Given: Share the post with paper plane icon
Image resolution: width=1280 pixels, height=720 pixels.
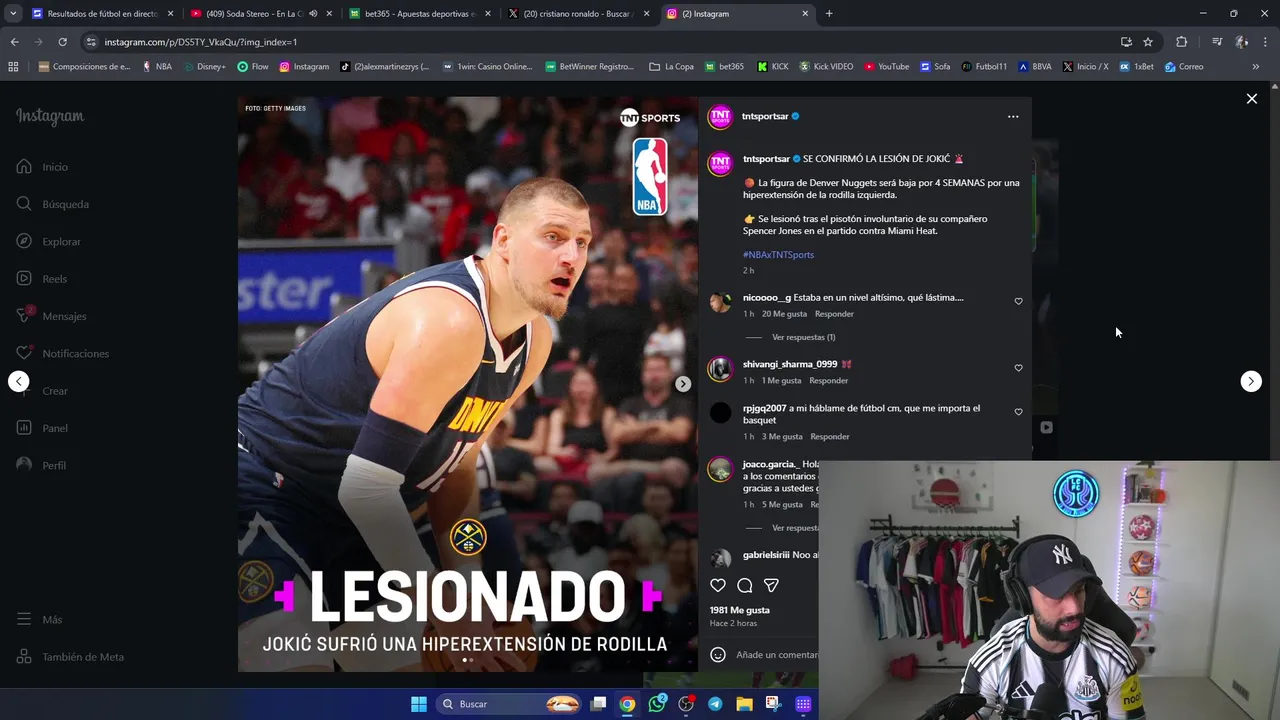Looking at the screenshot, I should (771, 585).
